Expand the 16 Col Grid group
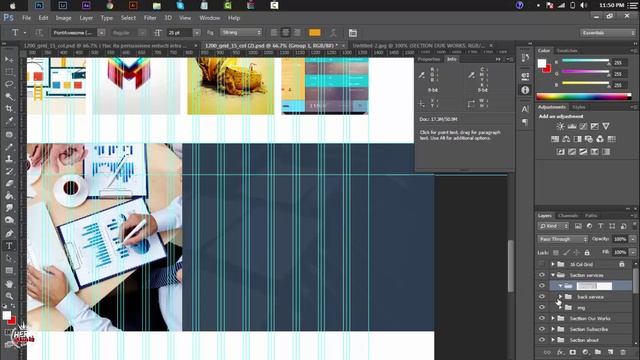The image size is (640, 360). 553,264
